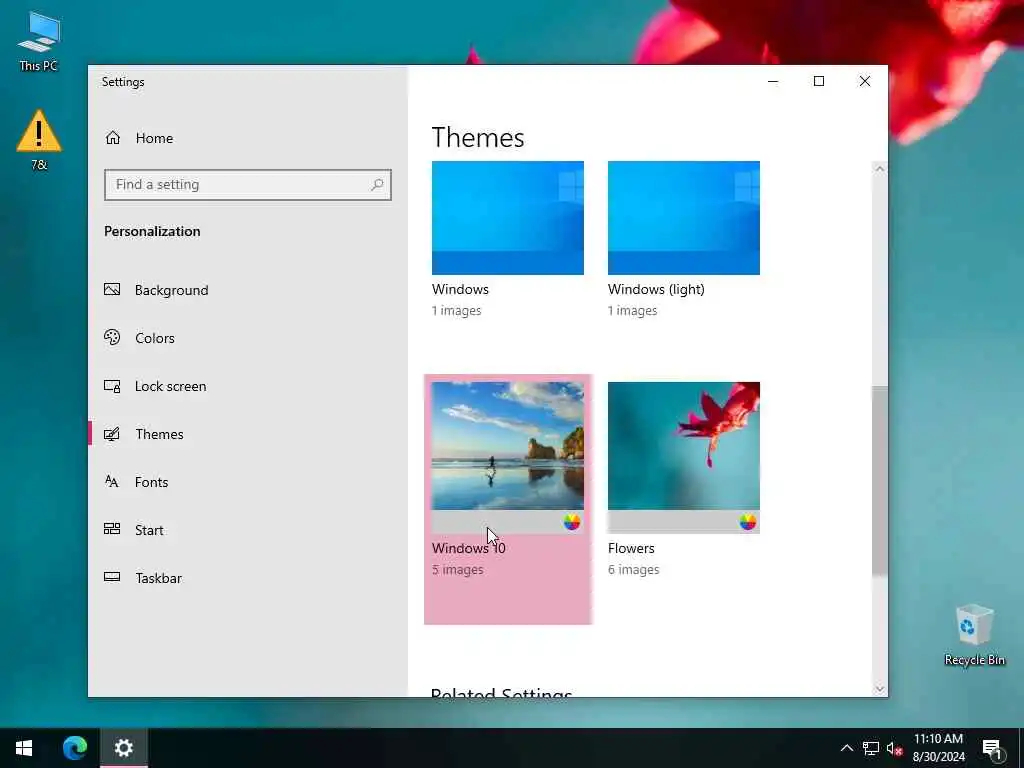Image resolution: width=1024 pixels, height=768 pixels.
Task: Click the '5 images' caption
Action: click(x=457, y=569)
